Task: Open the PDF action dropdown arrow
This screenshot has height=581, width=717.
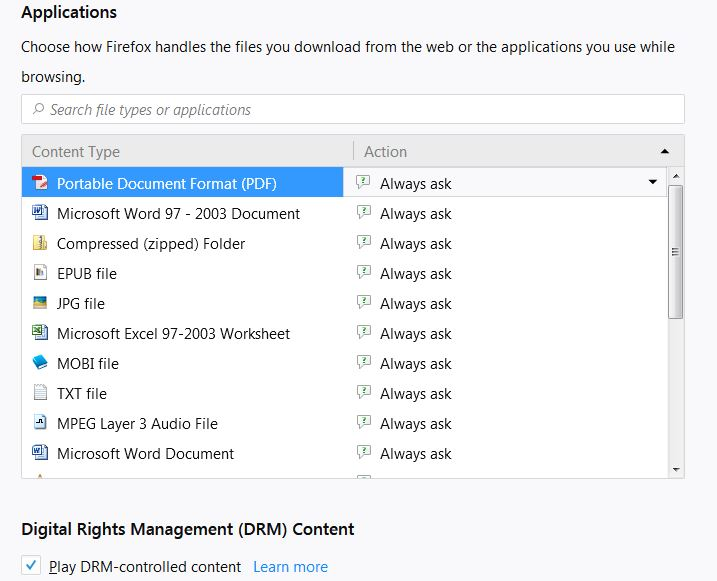Action: [x=653, y=182]
